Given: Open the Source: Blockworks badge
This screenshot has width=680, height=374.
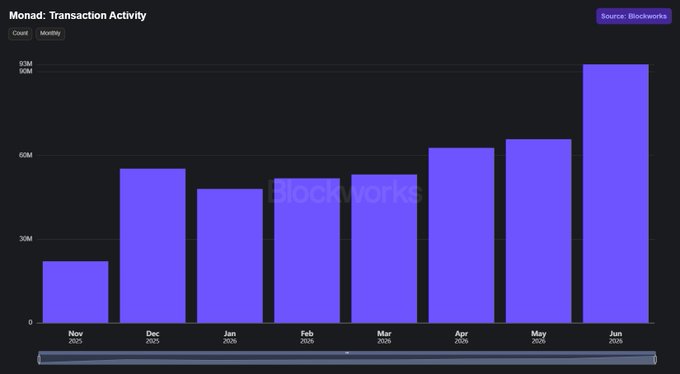Looking at the screenshot, I should coord(634,16).
